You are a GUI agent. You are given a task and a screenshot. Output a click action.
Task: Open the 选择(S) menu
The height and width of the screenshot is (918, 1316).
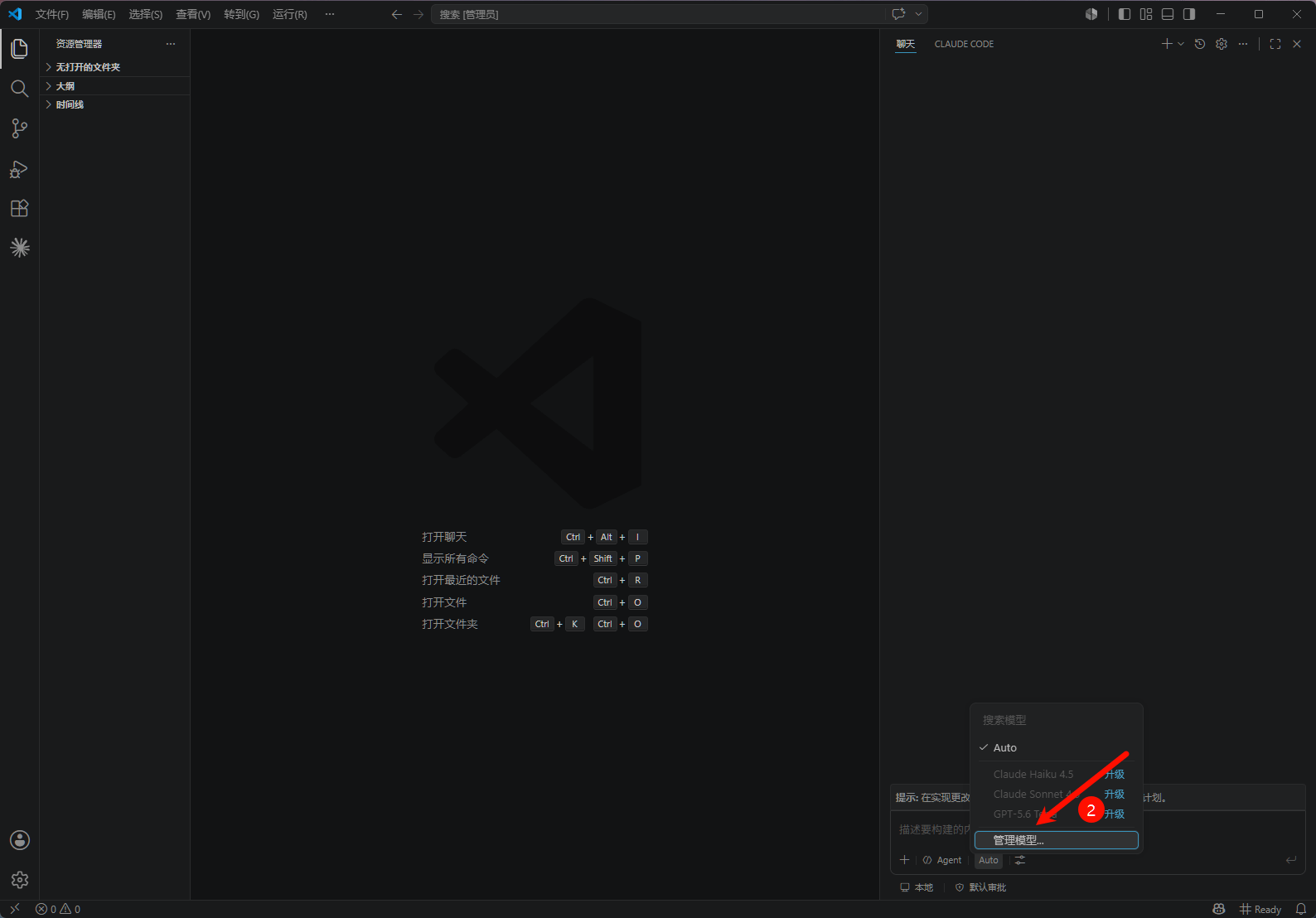click(145, 14)
